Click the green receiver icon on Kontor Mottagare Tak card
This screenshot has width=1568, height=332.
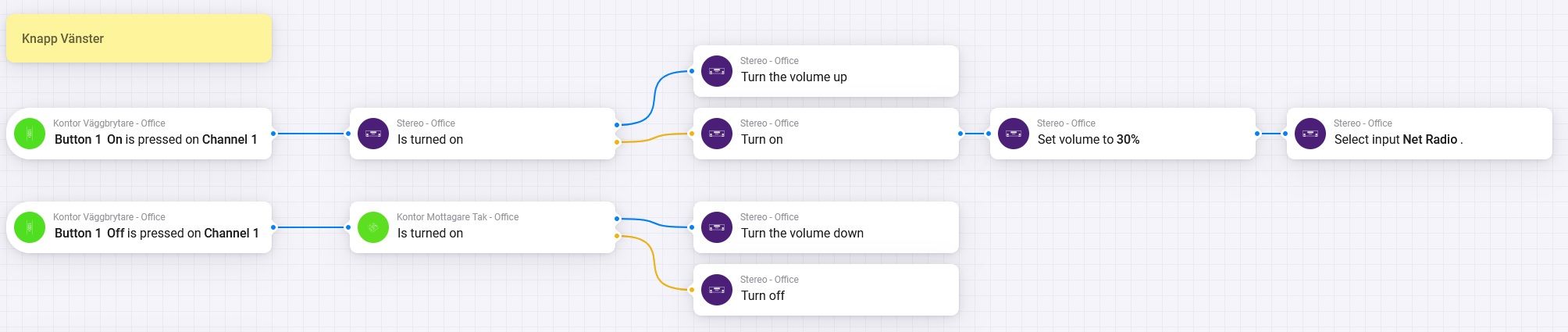pos(373,227)
